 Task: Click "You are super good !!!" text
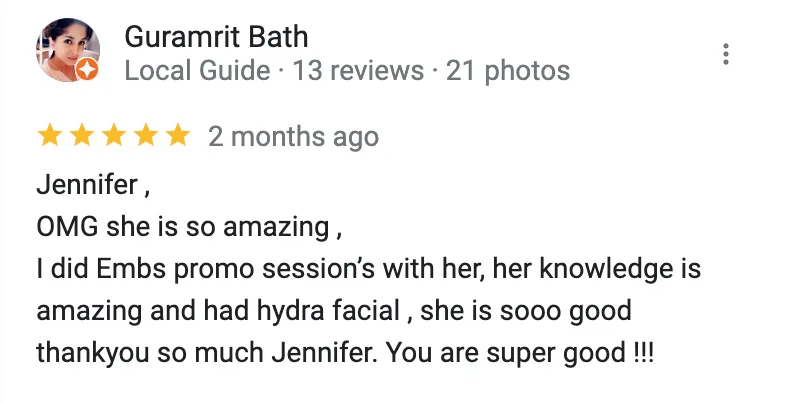point(520,353)
